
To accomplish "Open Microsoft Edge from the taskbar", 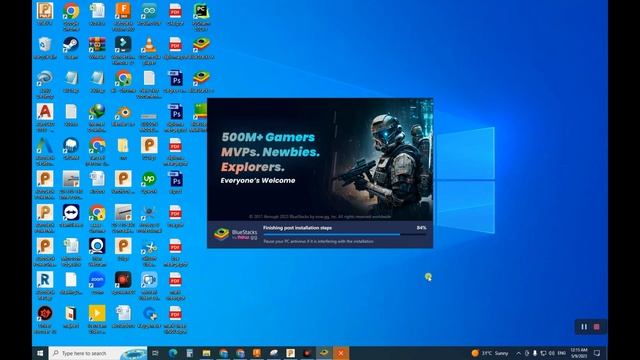I will (173, 353).
